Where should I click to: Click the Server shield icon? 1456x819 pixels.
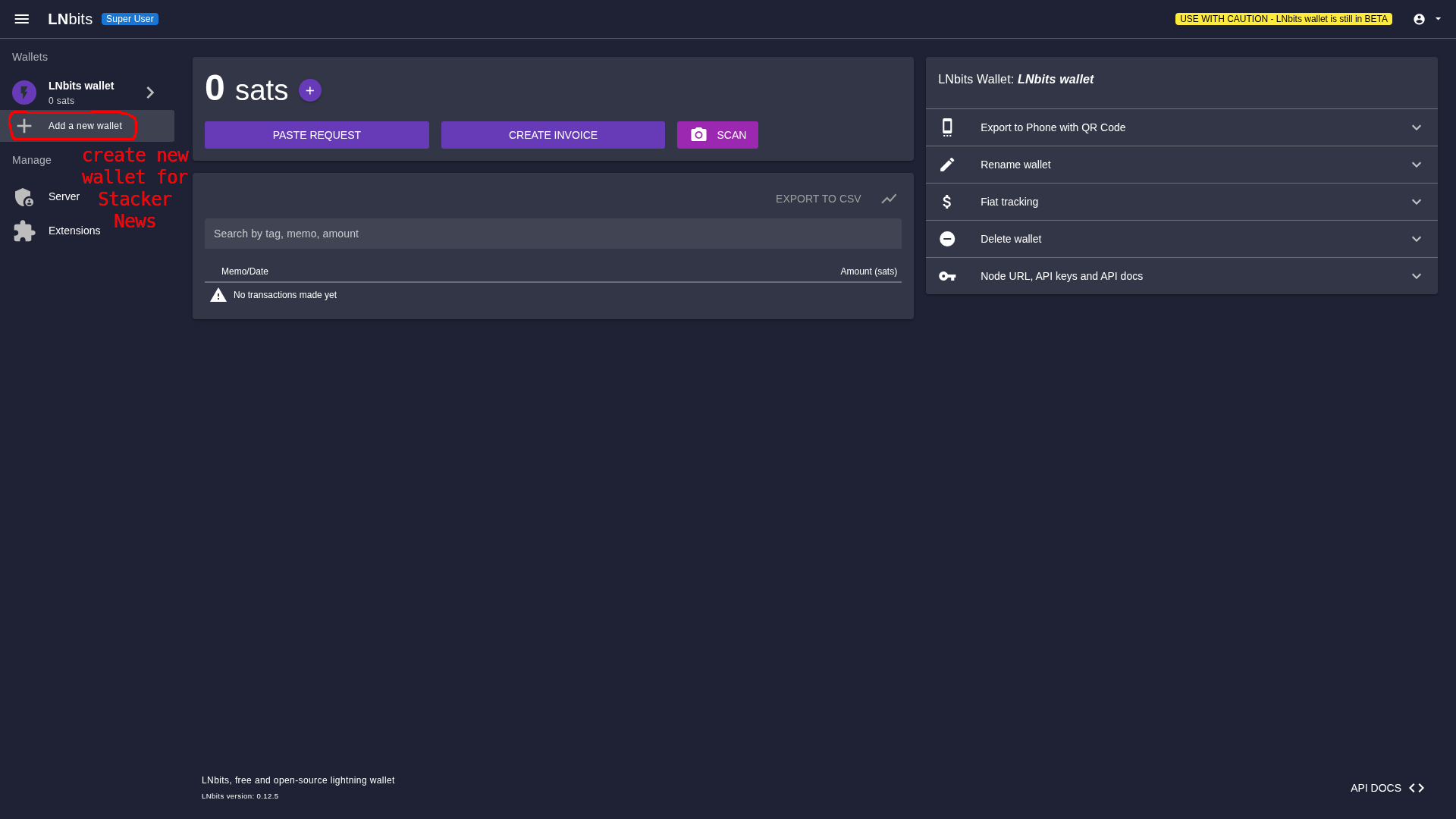[x=24, y=197]
